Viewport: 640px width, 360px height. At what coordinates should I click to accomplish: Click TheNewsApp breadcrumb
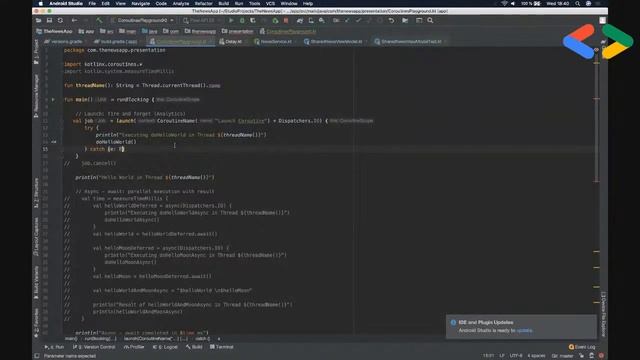pos(54,31)
